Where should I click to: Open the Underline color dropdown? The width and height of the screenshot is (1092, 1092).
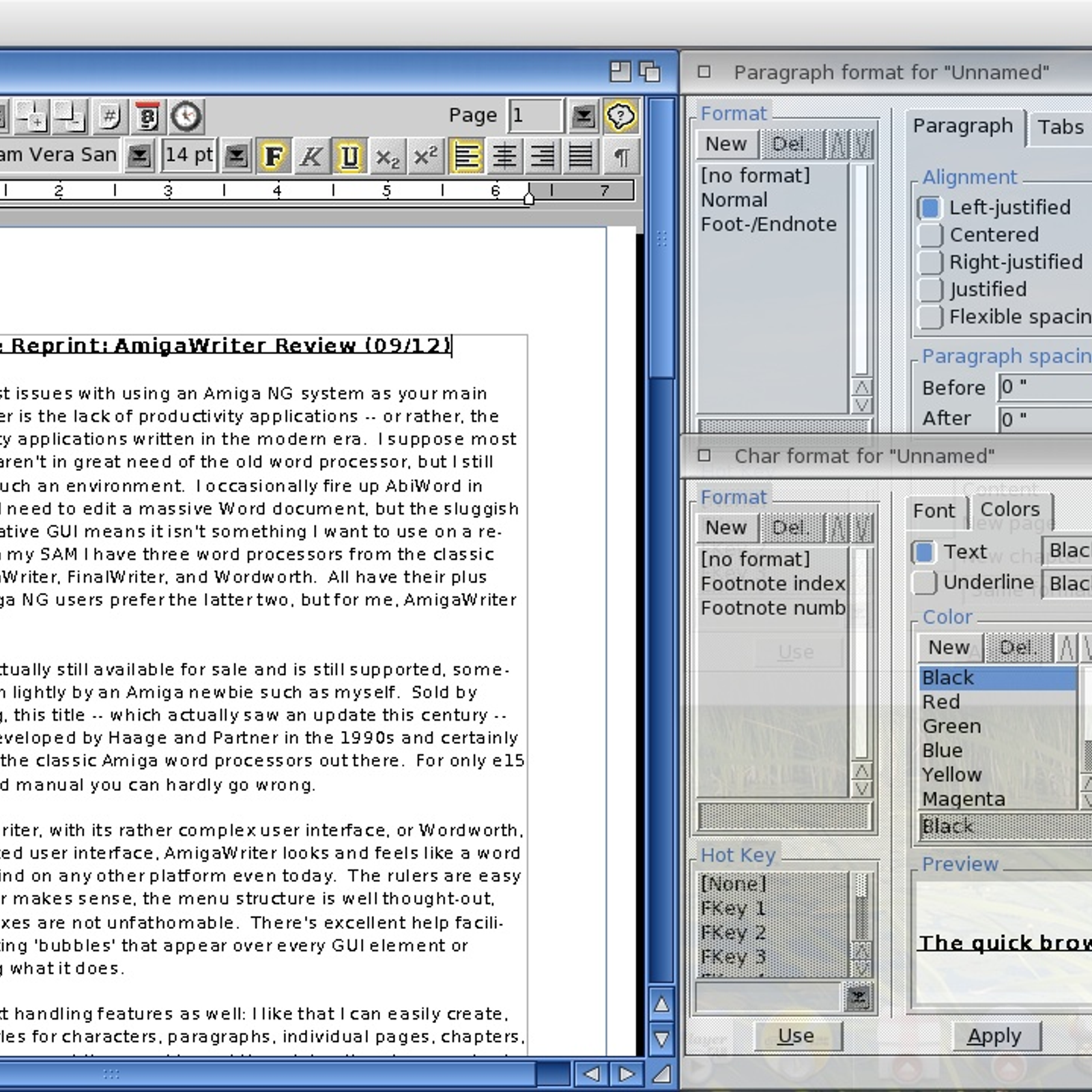[1067, 583]
